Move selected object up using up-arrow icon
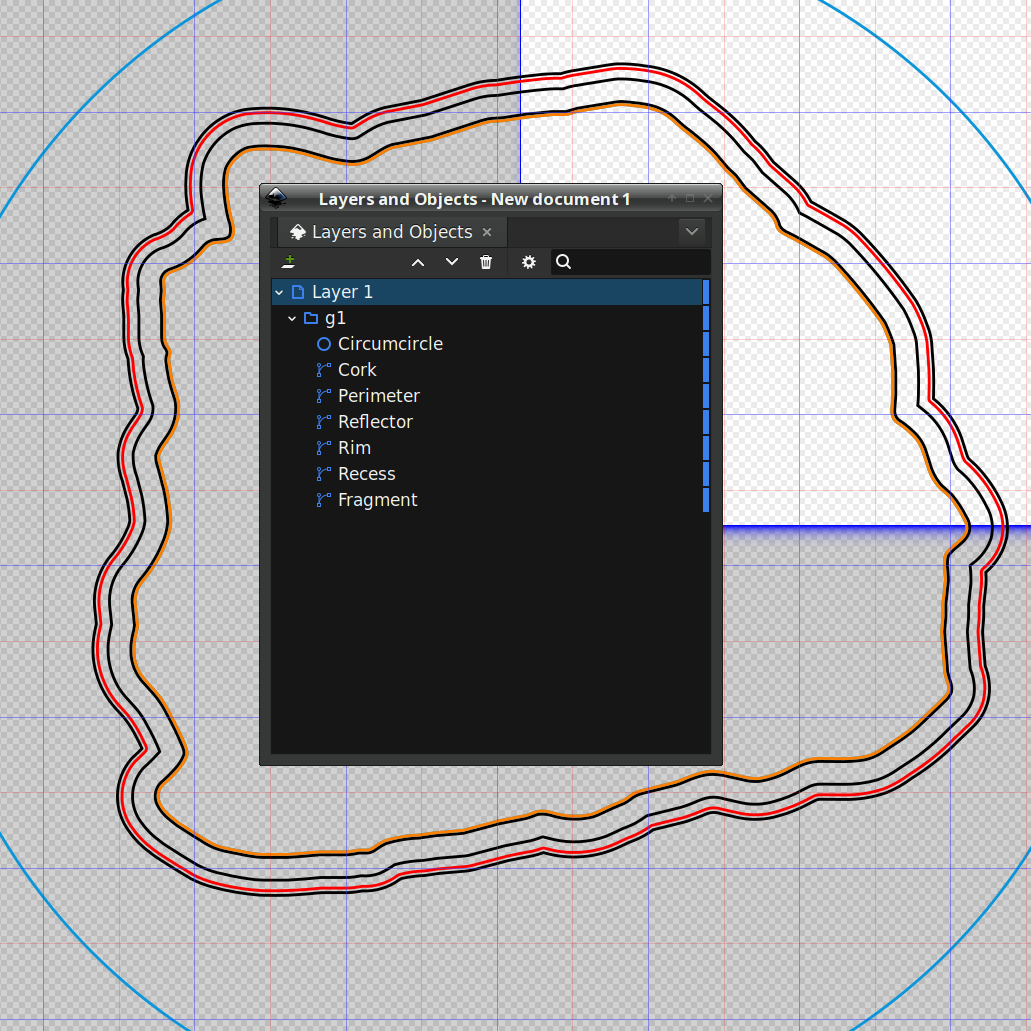The width and height of the screenshot is (1031, 1031). (x=418, y=262)
